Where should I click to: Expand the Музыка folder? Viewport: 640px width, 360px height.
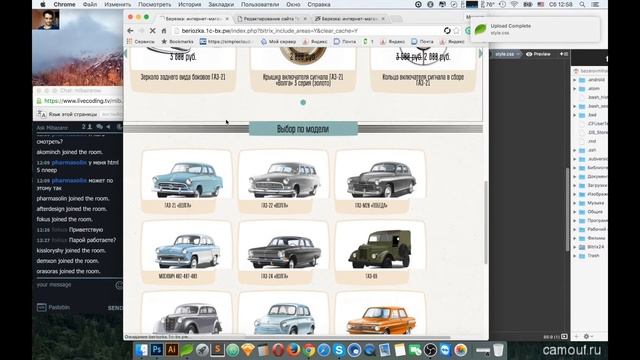[575, 203]
